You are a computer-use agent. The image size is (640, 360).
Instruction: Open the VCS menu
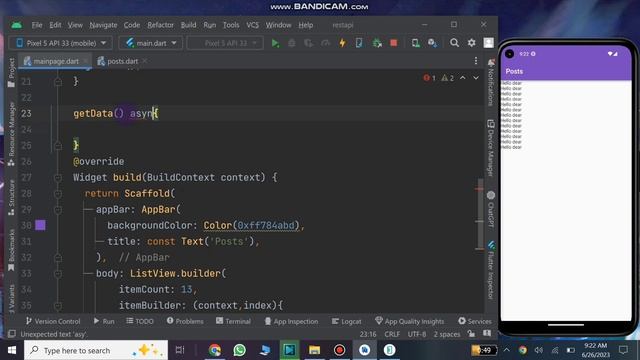252,25
